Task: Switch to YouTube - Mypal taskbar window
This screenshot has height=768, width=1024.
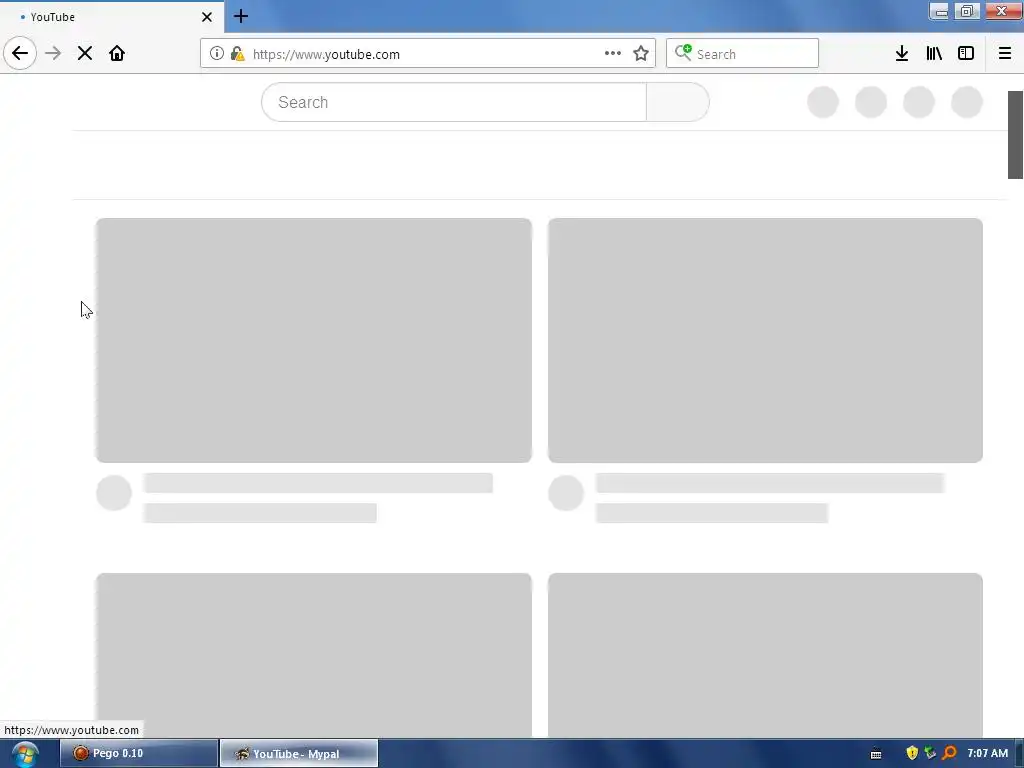Action: pos(298,754)
